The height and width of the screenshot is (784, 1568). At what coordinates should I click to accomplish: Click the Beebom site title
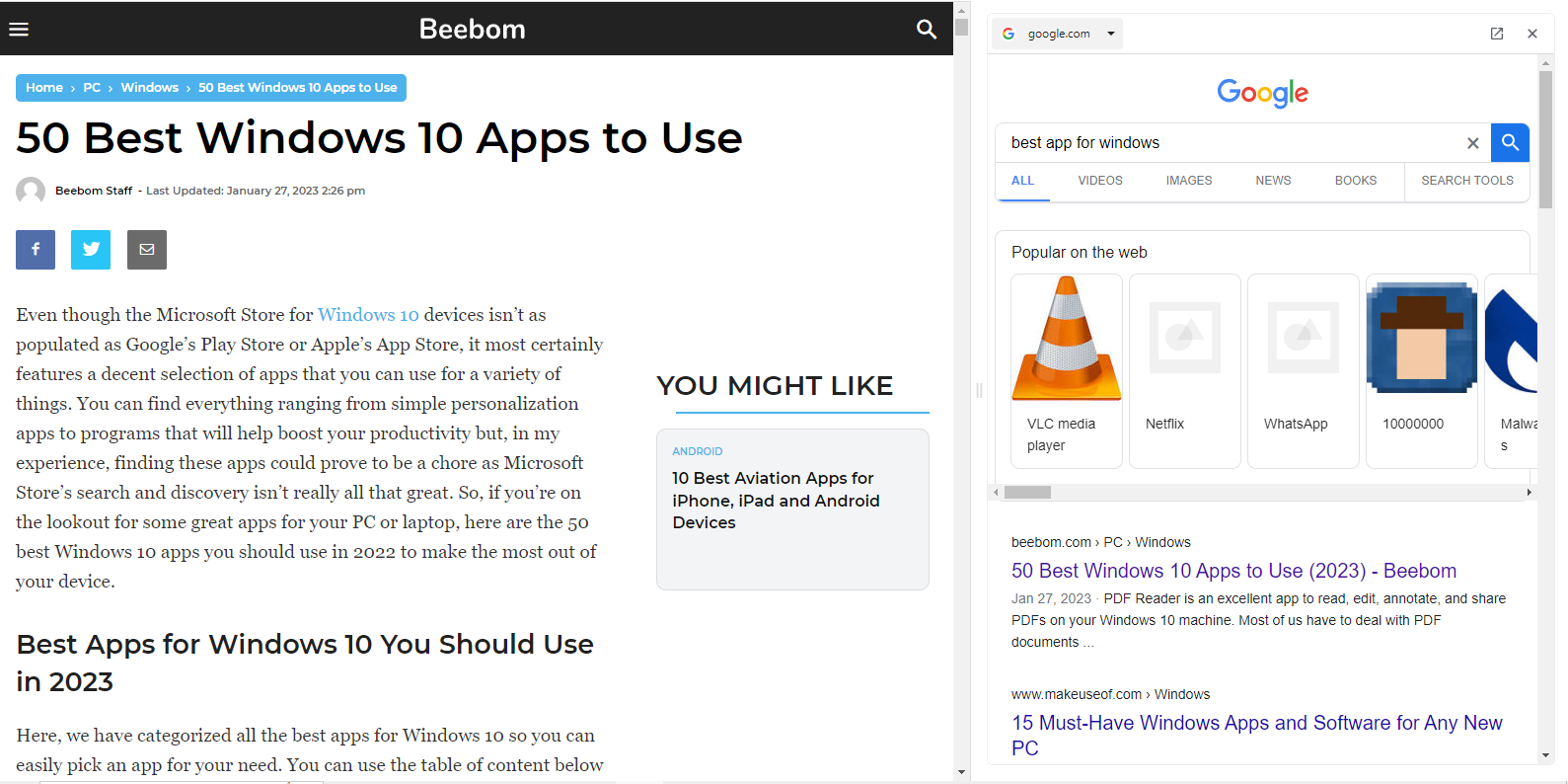[x=473, y=29]
